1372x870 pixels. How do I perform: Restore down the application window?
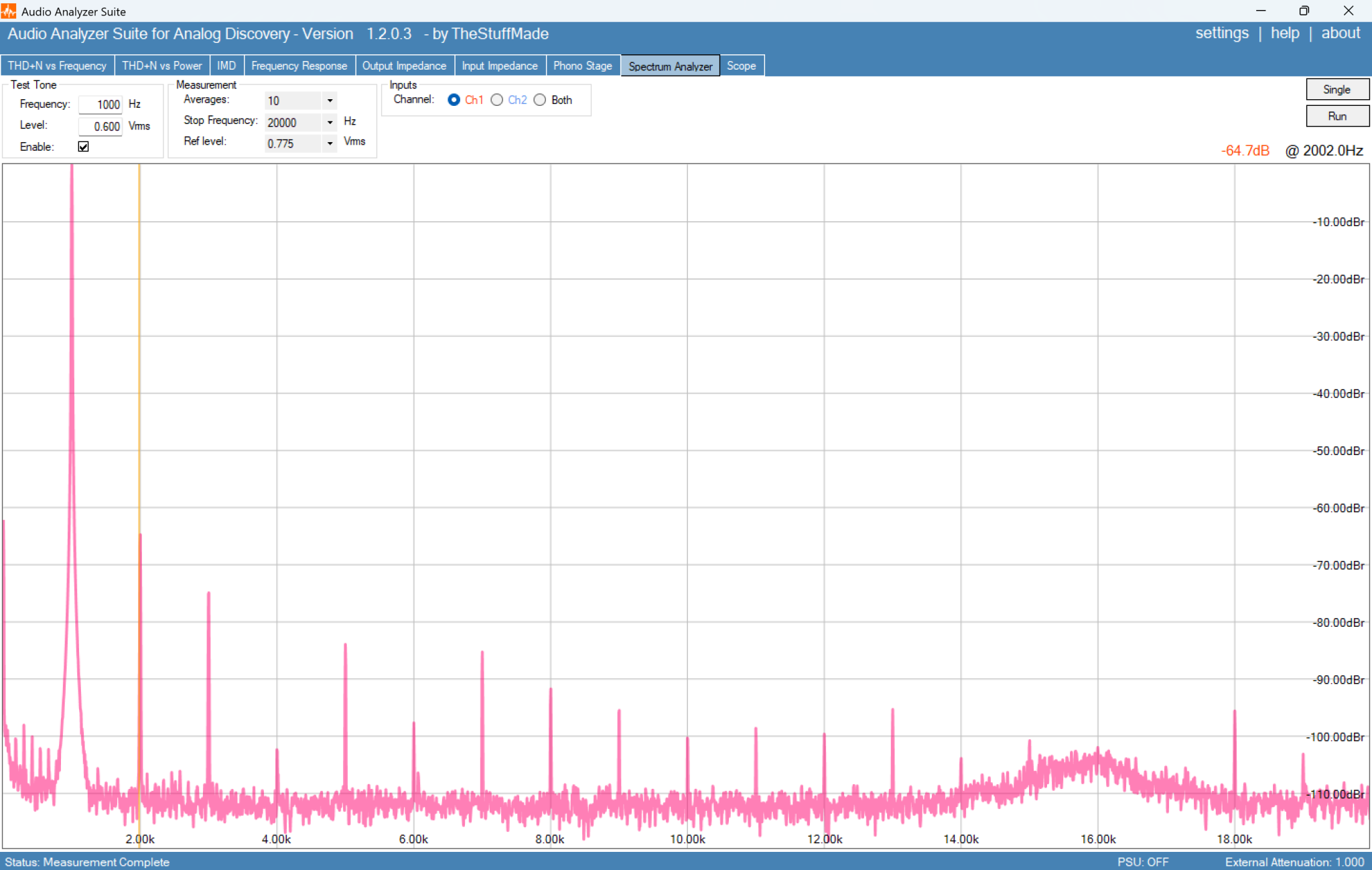1304,11
